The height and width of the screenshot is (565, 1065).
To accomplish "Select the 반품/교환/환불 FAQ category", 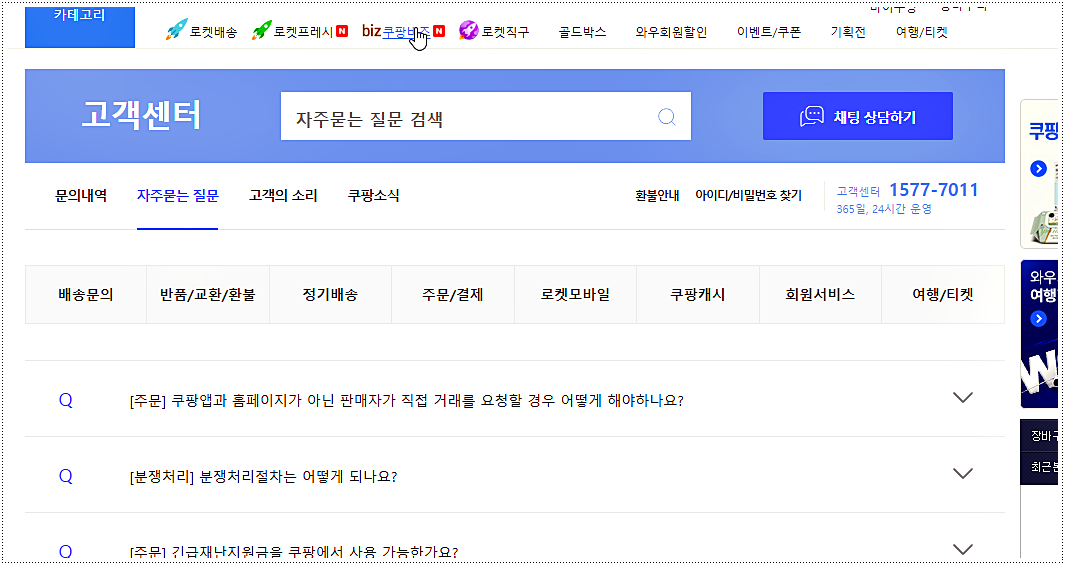I will pos(208,295).
